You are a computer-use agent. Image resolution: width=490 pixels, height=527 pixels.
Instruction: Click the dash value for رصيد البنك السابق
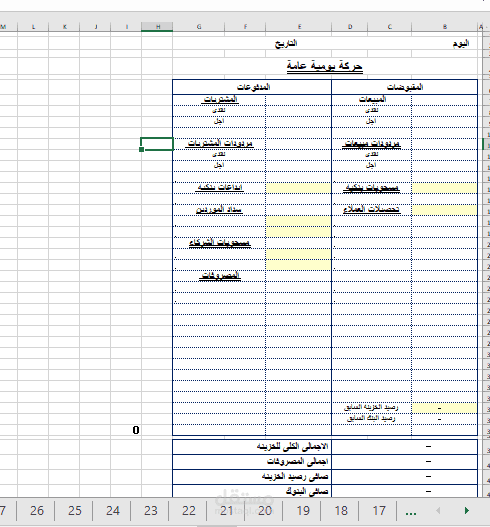[440, 419]
